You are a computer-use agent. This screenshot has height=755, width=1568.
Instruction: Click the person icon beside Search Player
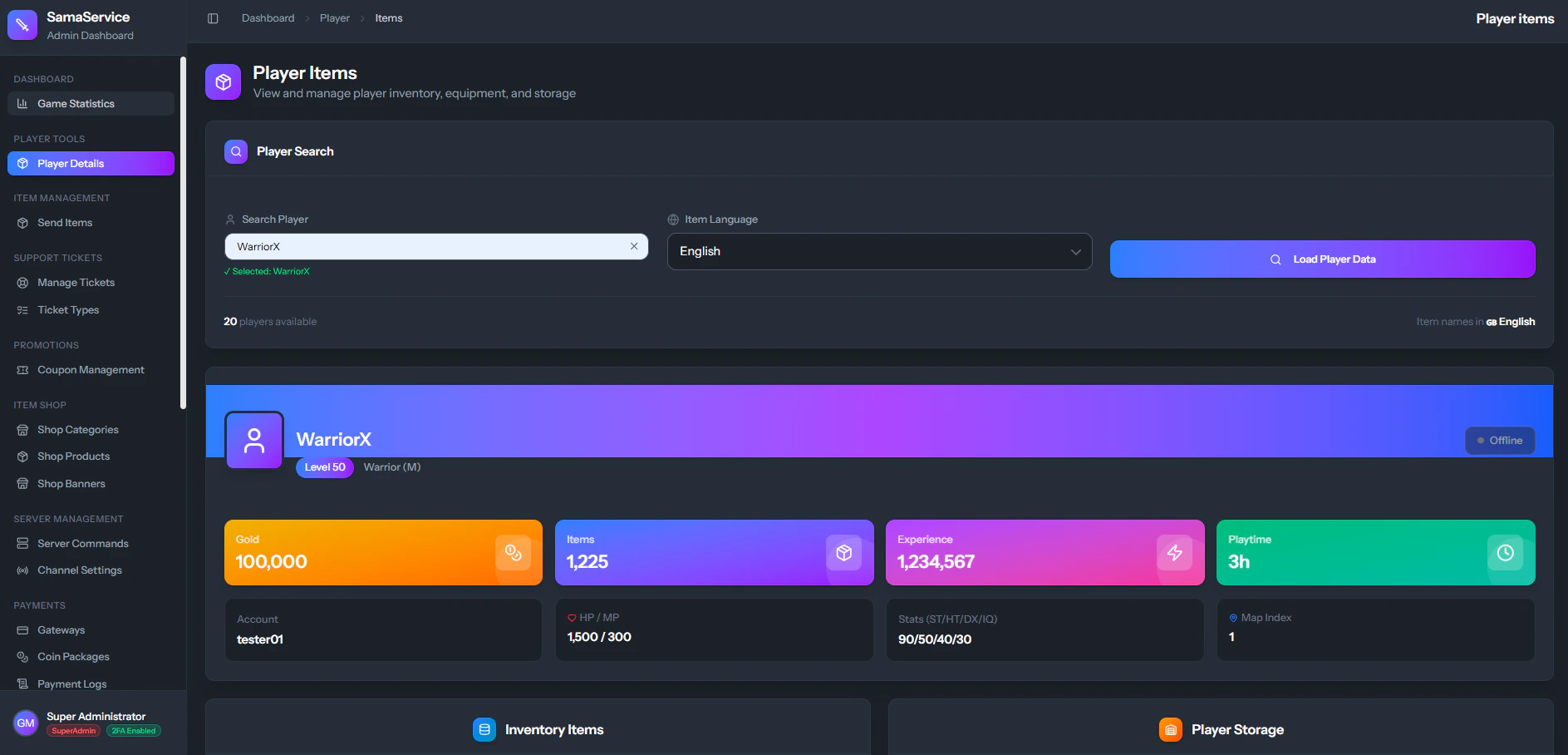(230, 220)
